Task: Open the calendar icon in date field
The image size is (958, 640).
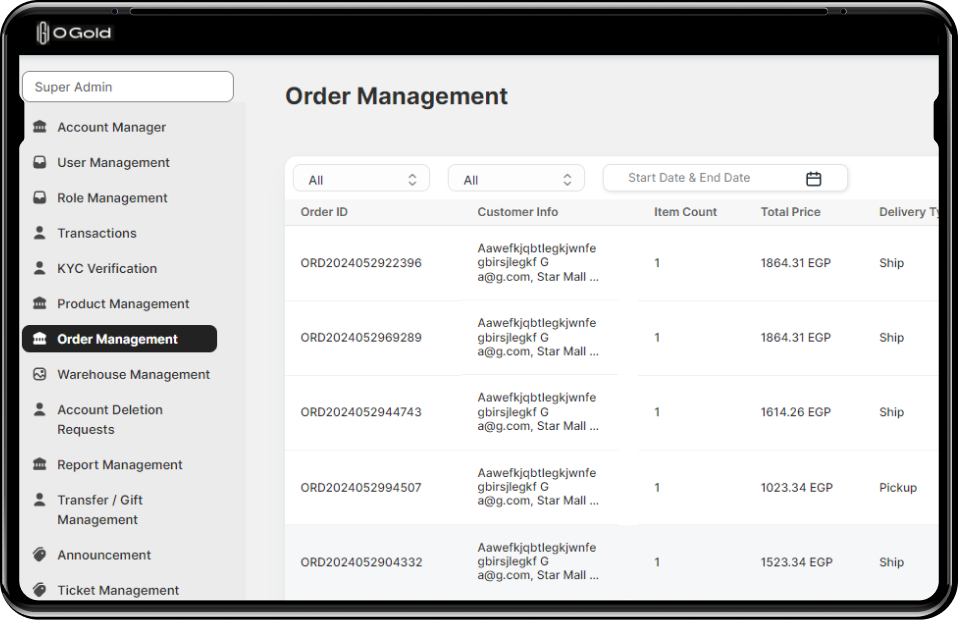Action: [813, 179]
